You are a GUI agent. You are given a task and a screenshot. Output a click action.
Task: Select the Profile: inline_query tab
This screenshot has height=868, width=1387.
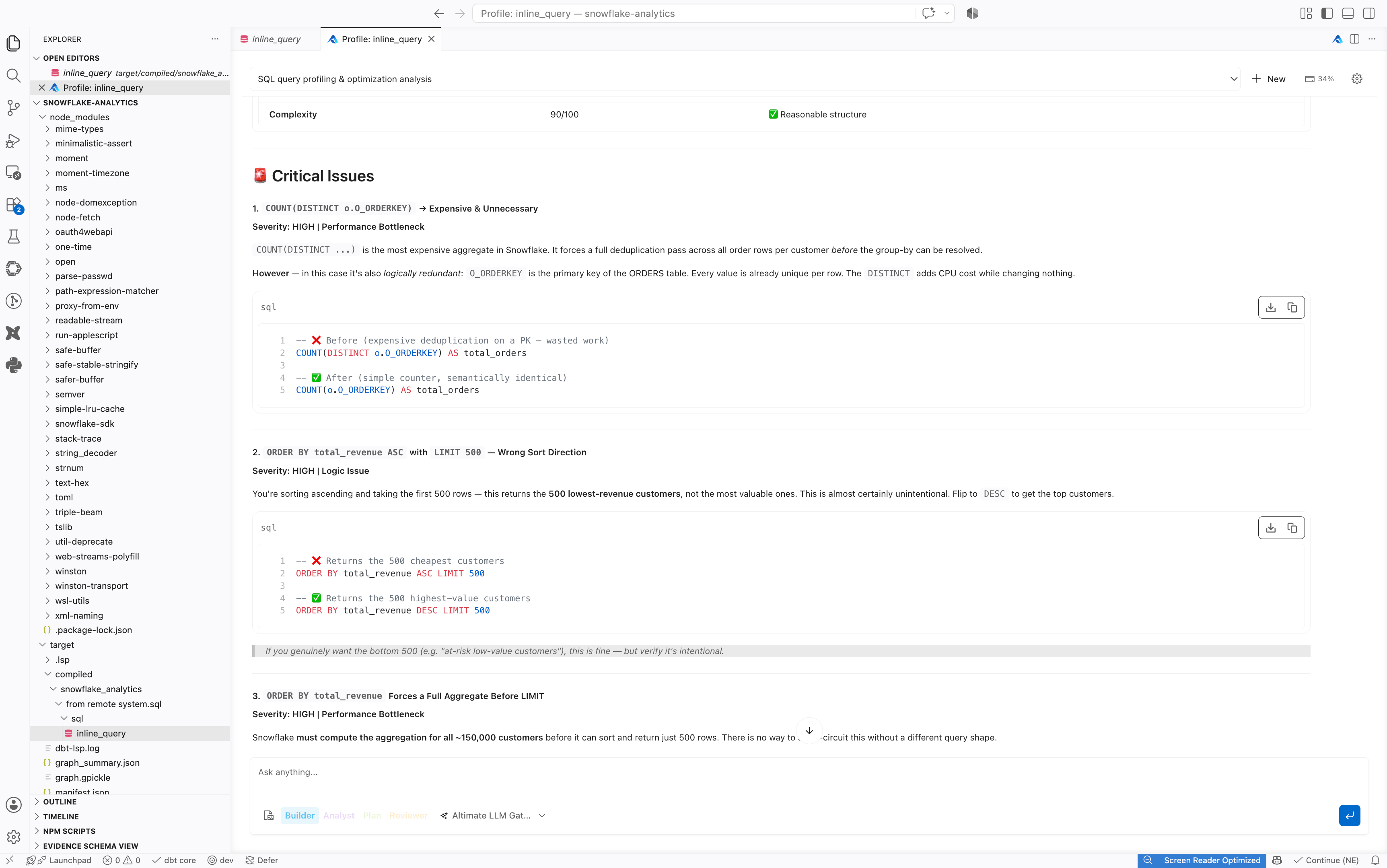(381, 39)
